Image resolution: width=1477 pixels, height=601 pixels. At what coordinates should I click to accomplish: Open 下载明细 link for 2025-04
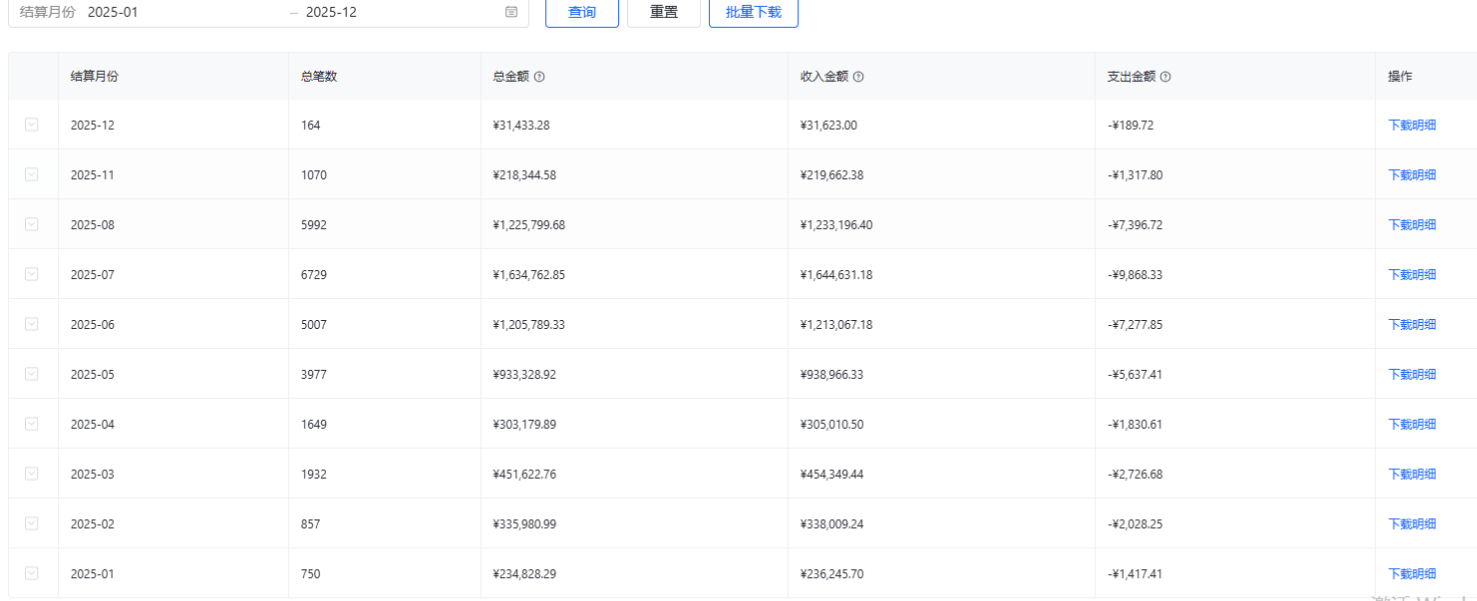1412,424
